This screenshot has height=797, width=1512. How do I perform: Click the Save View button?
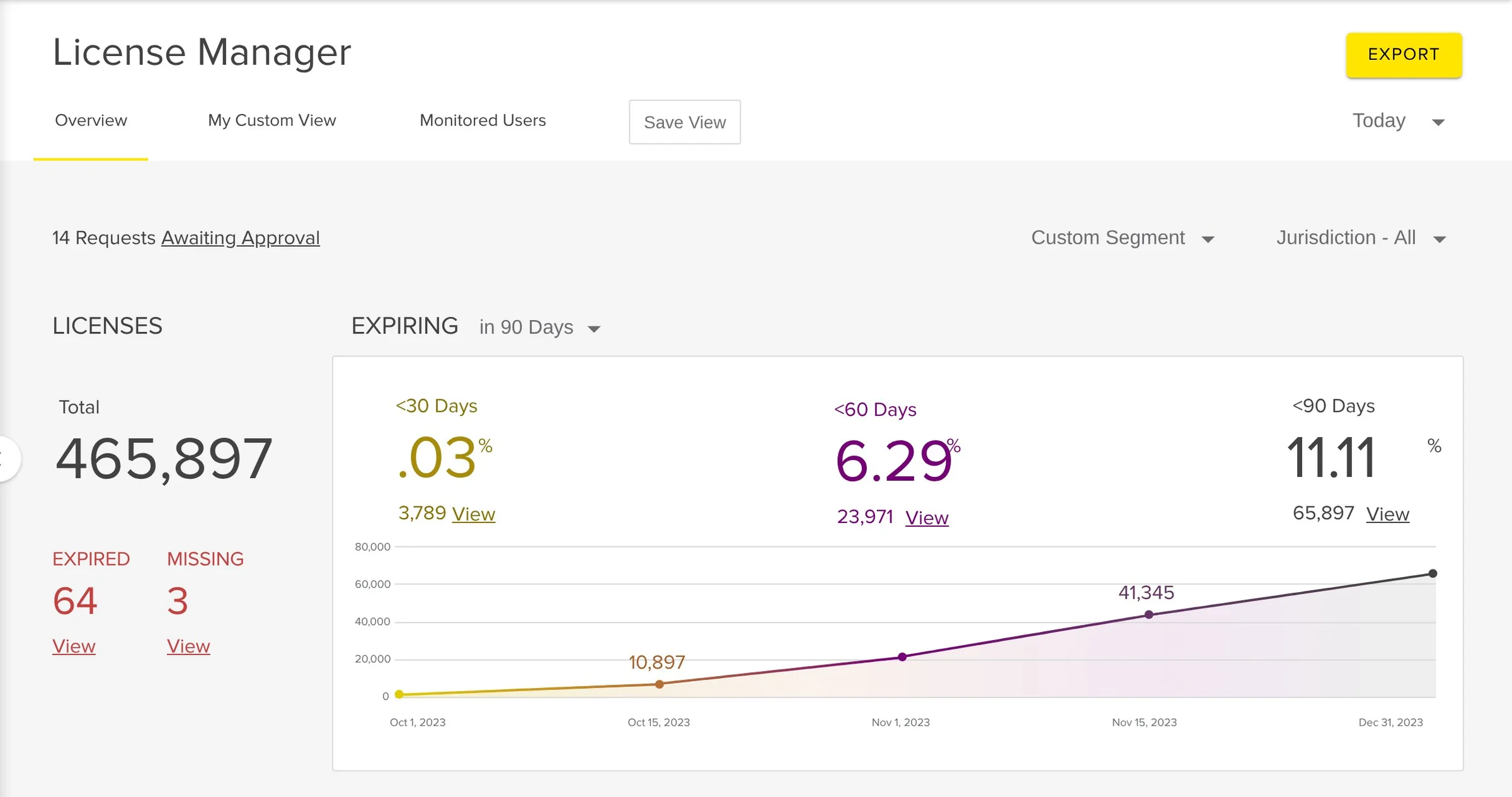coord(685,122)
